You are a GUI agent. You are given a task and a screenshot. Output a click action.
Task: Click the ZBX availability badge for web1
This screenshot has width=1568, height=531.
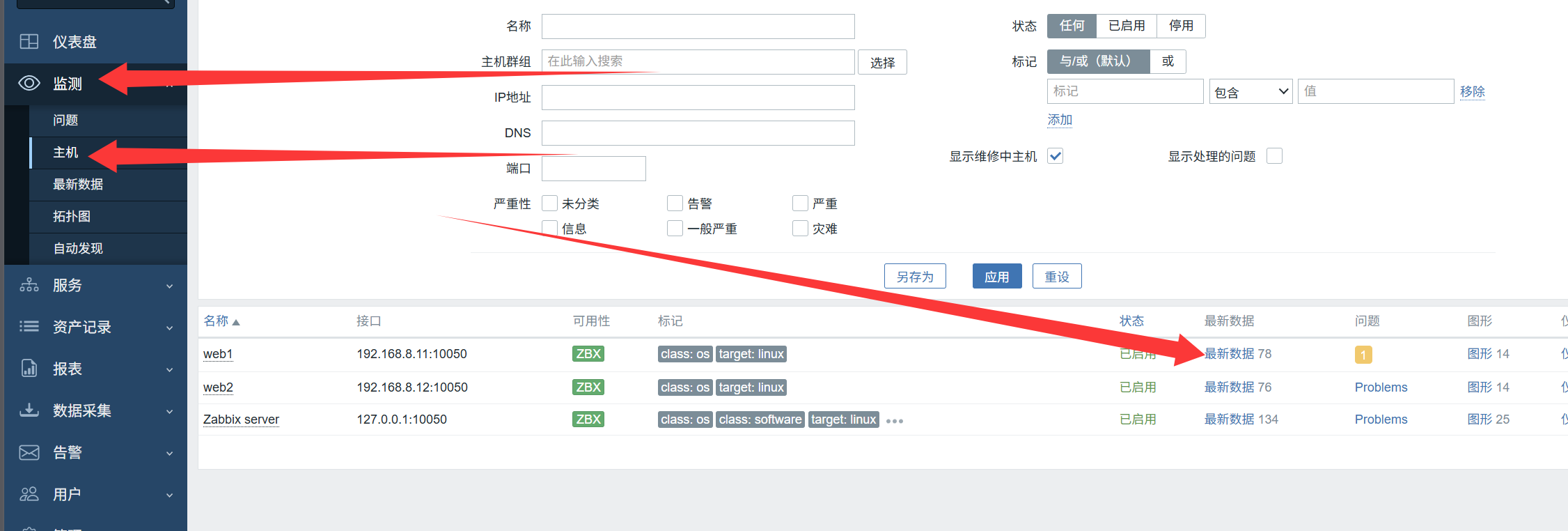[588, 354]
